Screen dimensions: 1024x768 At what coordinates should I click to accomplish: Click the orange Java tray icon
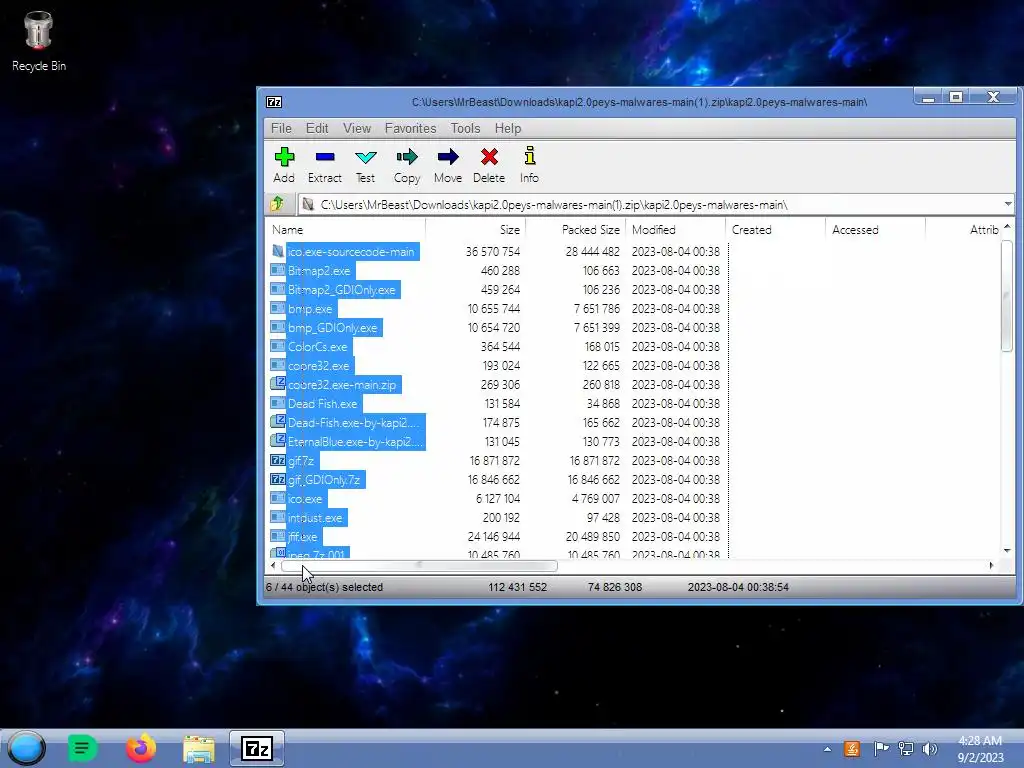point(852,749)
